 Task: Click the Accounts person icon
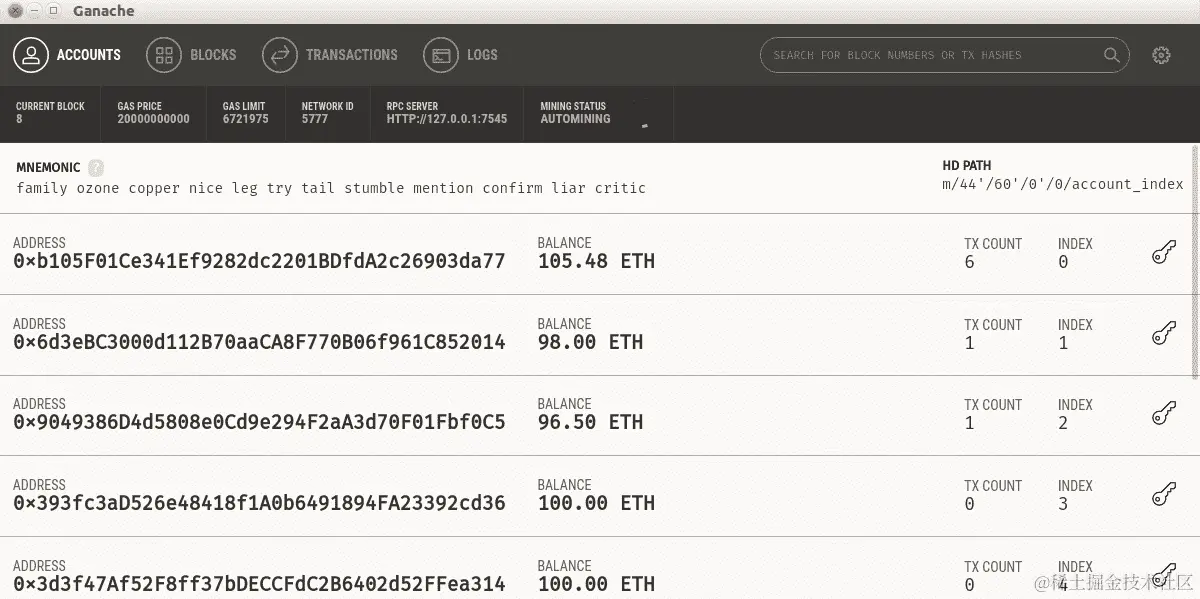tap(31, 55)
